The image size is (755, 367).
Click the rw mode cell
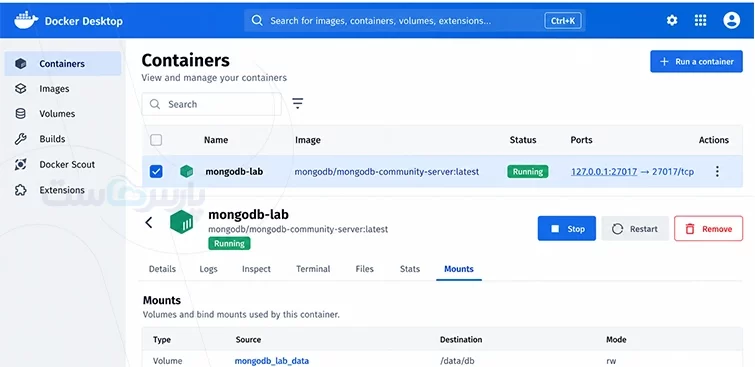611,361
